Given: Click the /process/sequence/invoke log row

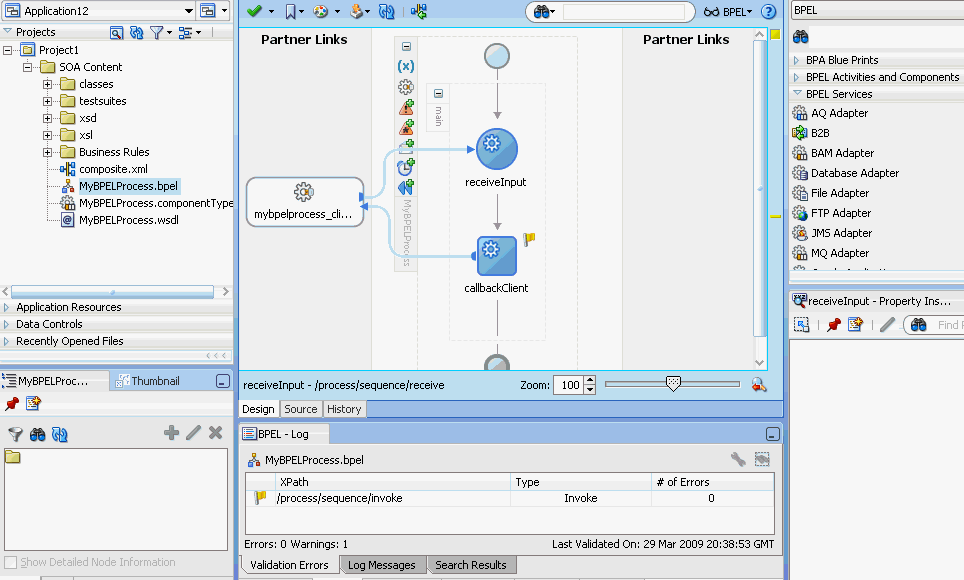Looking at the screenshot, I should tap(510, 498).
